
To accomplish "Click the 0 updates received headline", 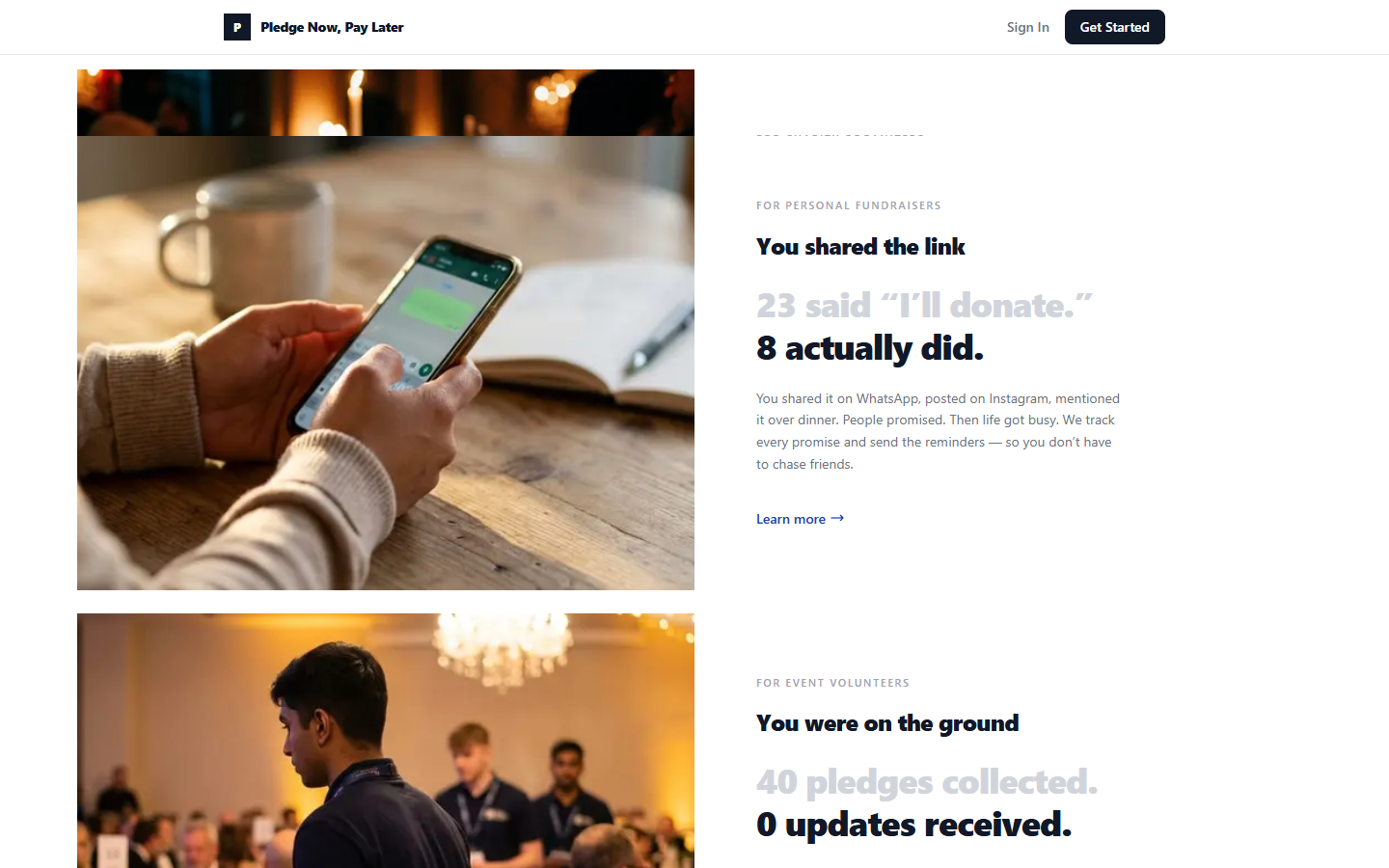I will [x=913, y=825].
